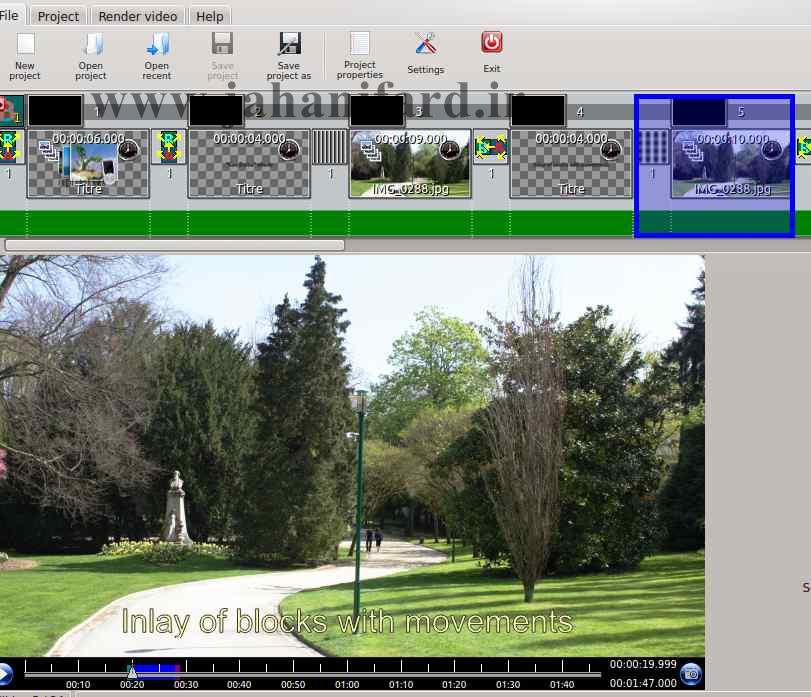
Task: Click the red Exit power icon
Action: (x=492, y=43)
